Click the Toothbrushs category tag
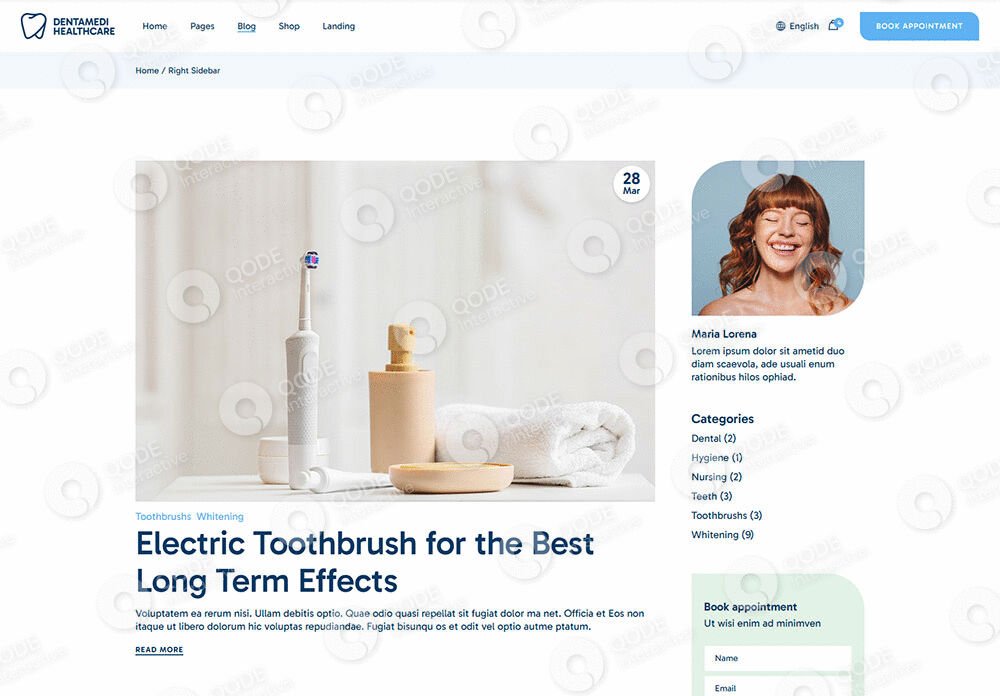This screenshot has height=696, width=1000. [163, 517]
